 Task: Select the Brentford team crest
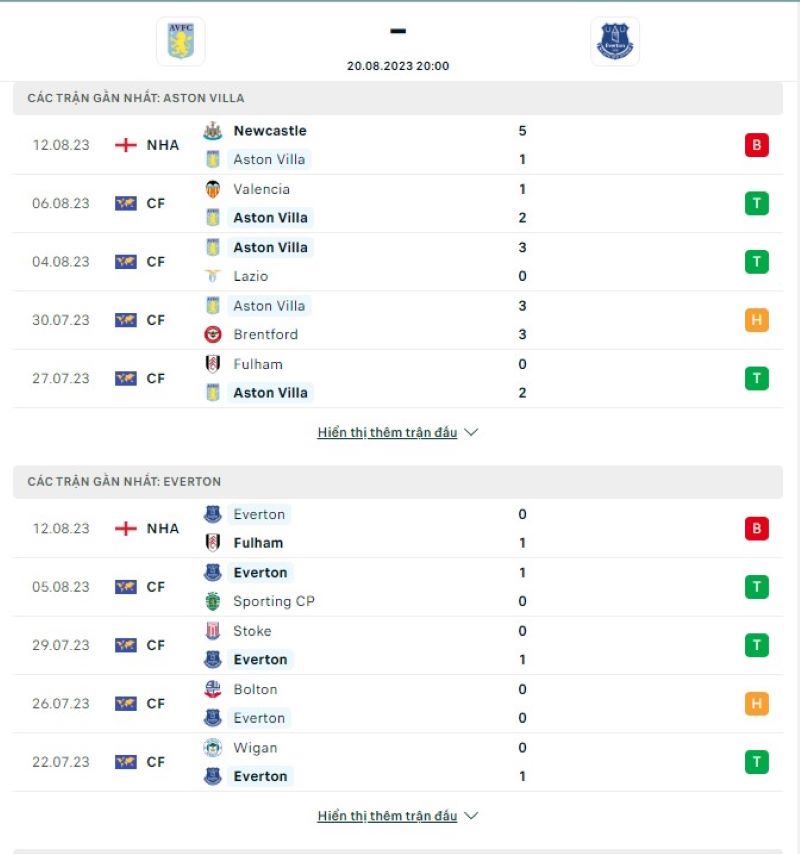[x=214, y=334]
